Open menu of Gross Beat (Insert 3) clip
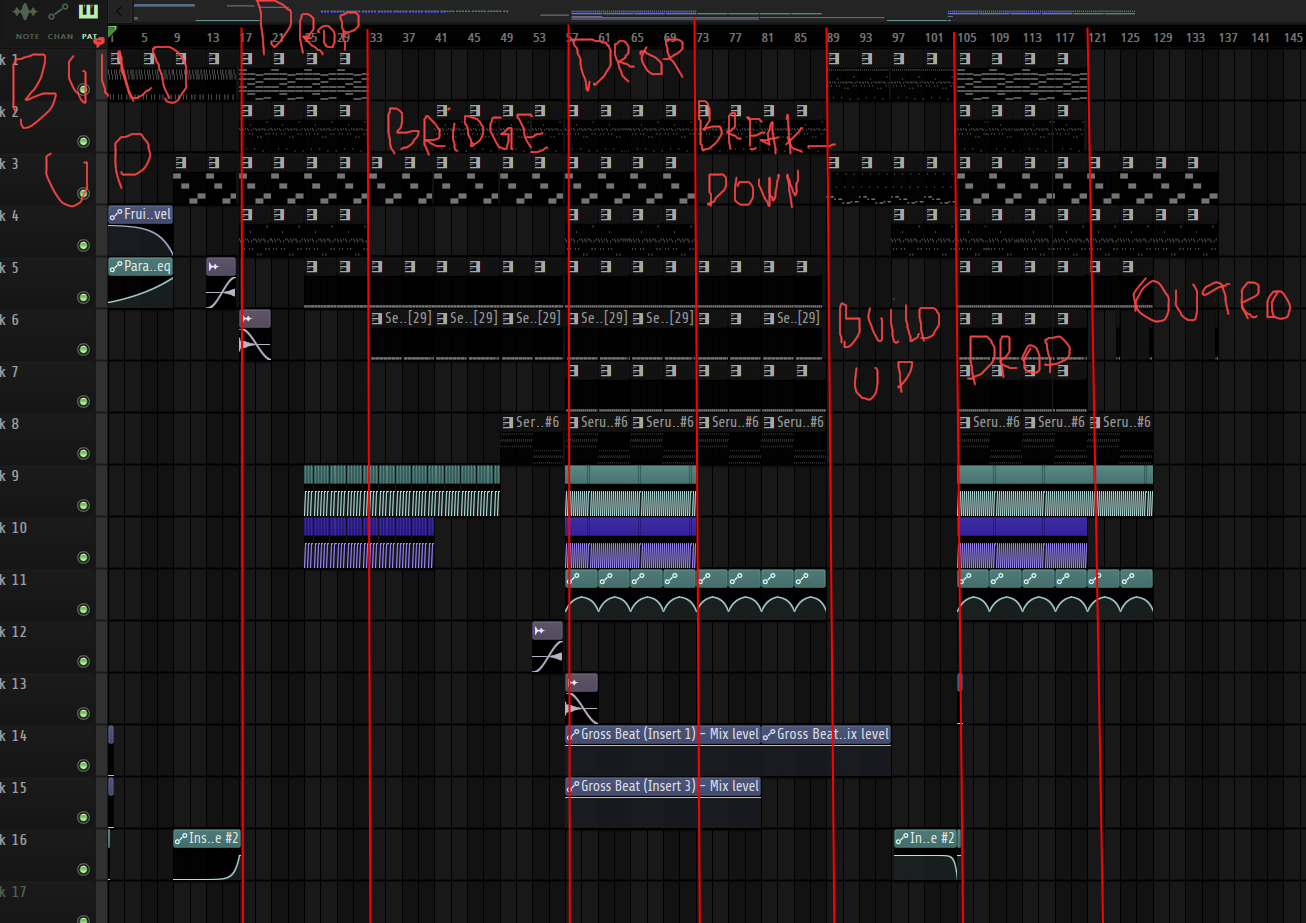The image size is (1306, 923). (x=573, y=787)
